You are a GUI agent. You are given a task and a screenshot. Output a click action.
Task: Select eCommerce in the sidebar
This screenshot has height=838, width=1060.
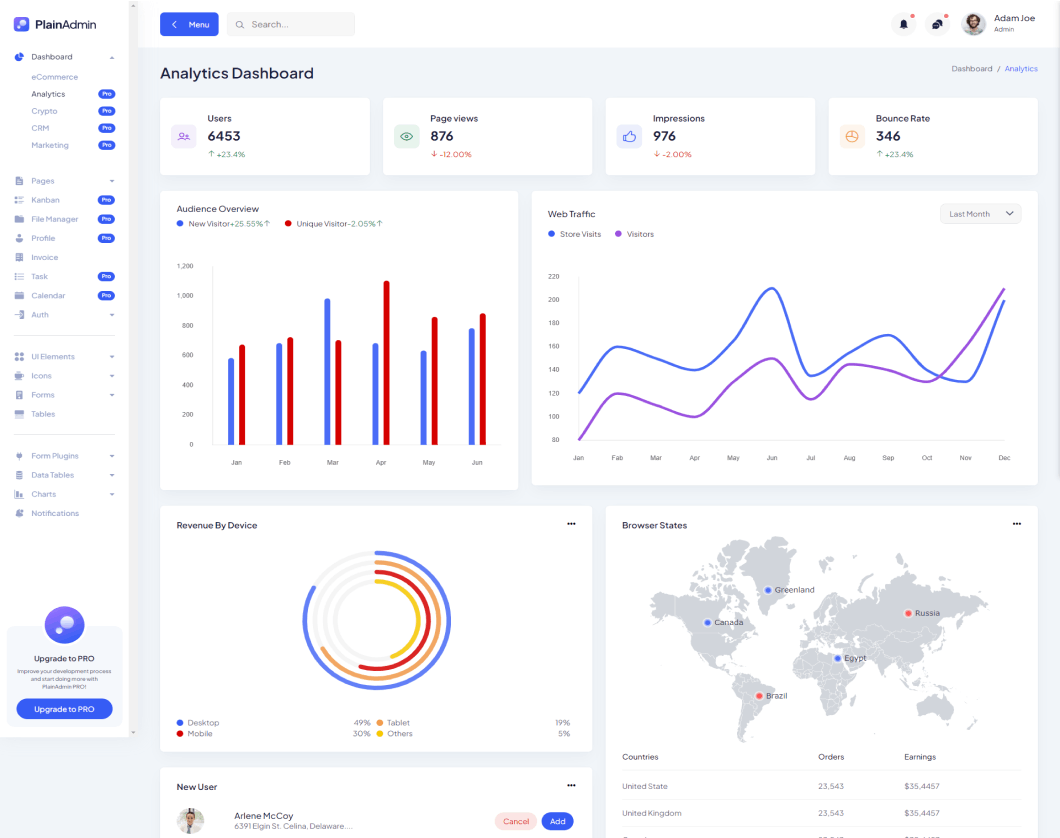54,77
